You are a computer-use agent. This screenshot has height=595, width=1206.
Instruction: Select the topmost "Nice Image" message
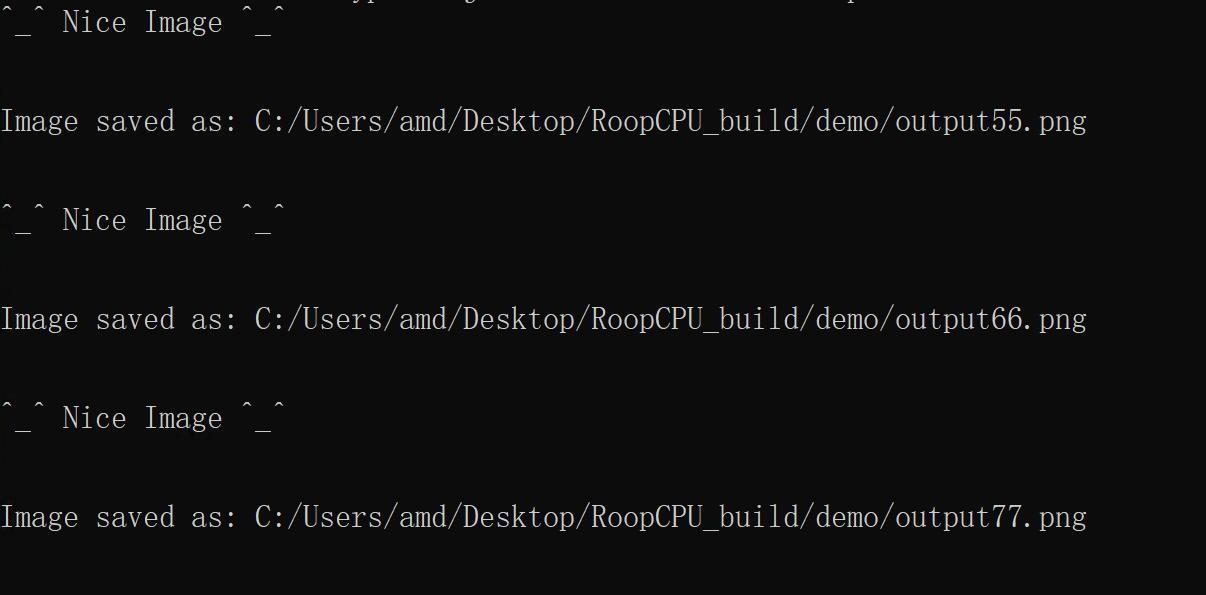pos(143,23)
